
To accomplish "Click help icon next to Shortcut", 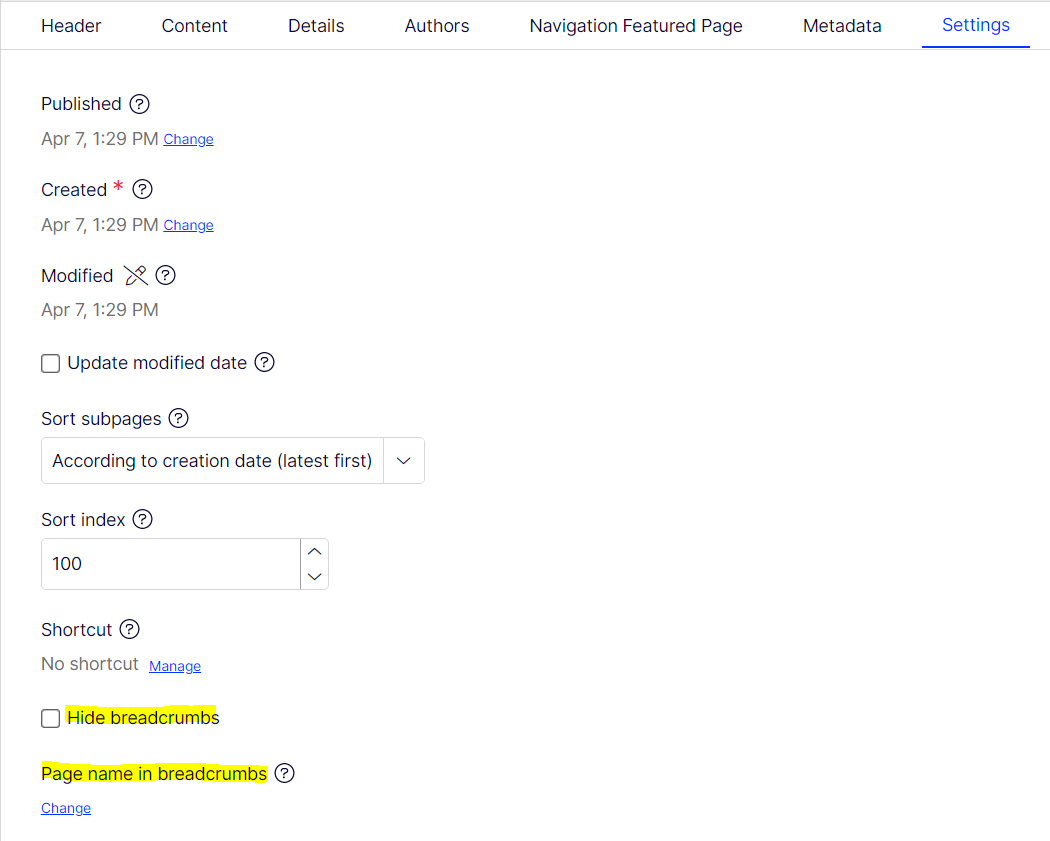I will [130, 629].
